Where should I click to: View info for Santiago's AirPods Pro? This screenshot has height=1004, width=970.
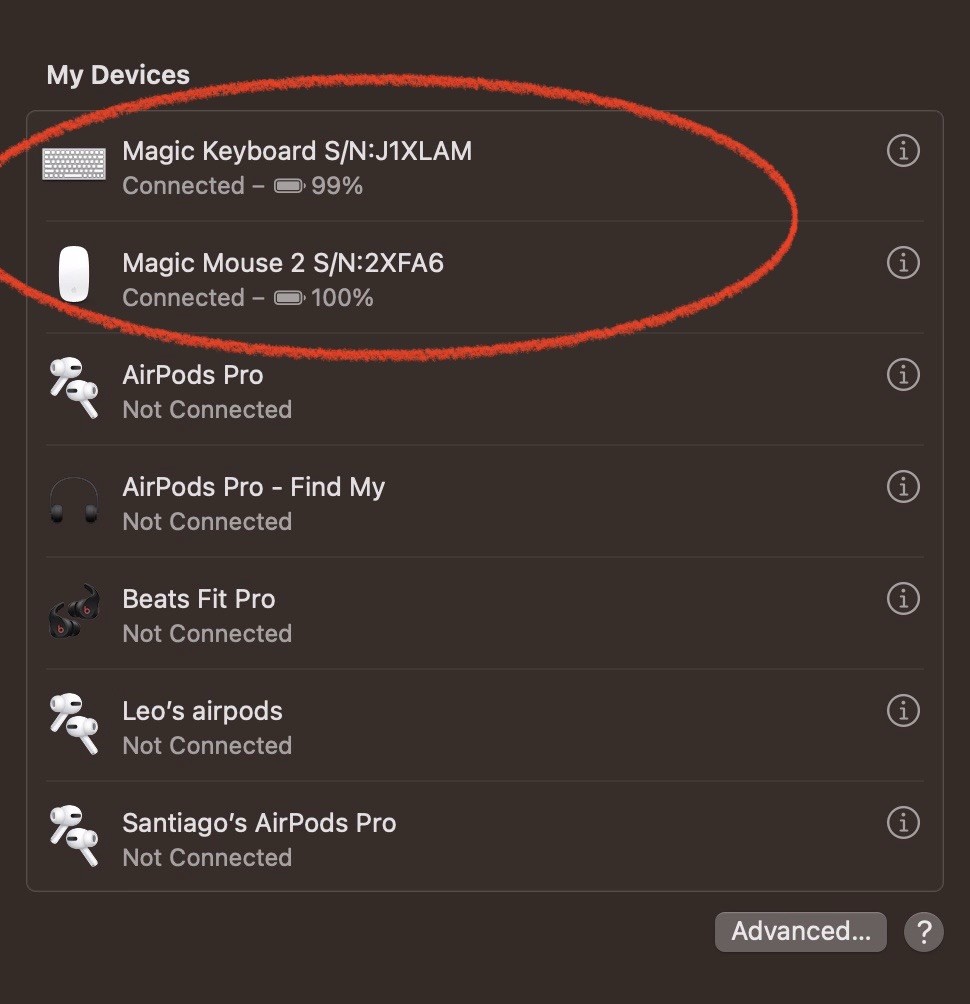903,823
